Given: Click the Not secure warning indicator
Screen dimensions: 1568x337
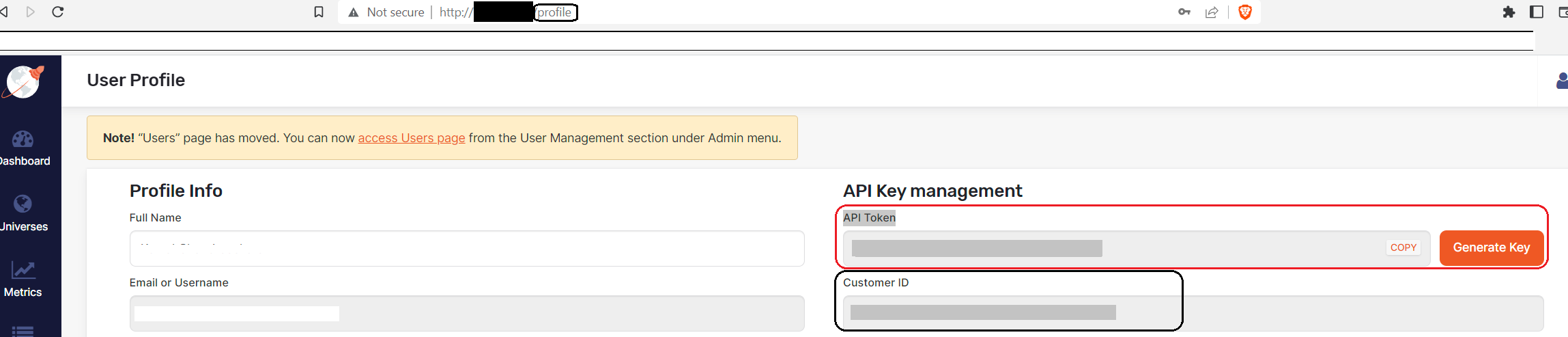Looking at the screenshot, I should pyautogui.click(x=386, y=12).
